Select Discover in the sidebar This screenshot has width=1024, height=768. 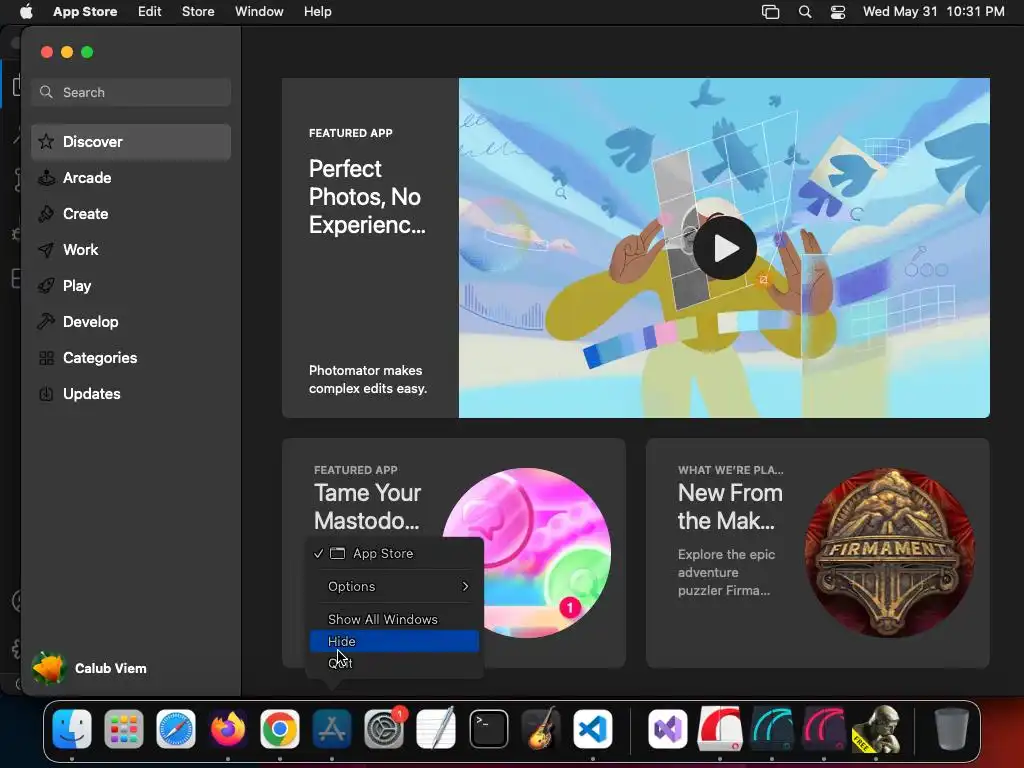(131, 142)
